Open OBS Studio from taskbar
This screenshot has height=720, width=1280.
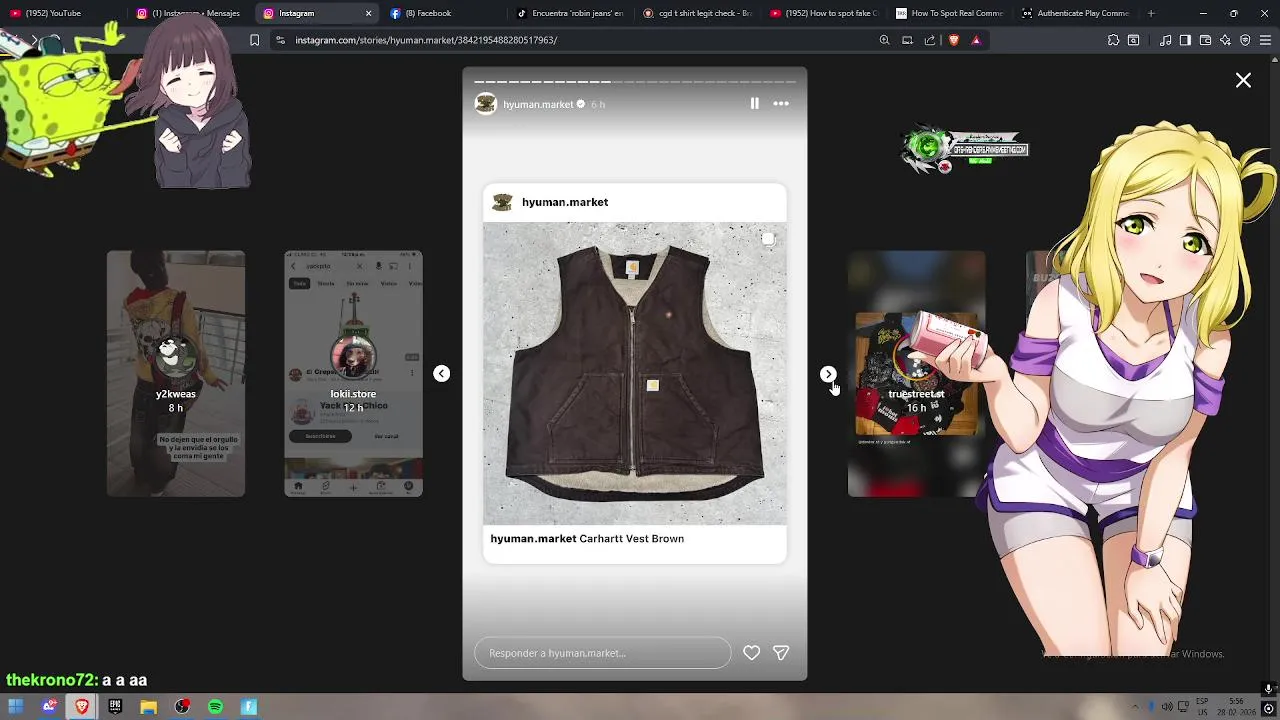(182, 707)
